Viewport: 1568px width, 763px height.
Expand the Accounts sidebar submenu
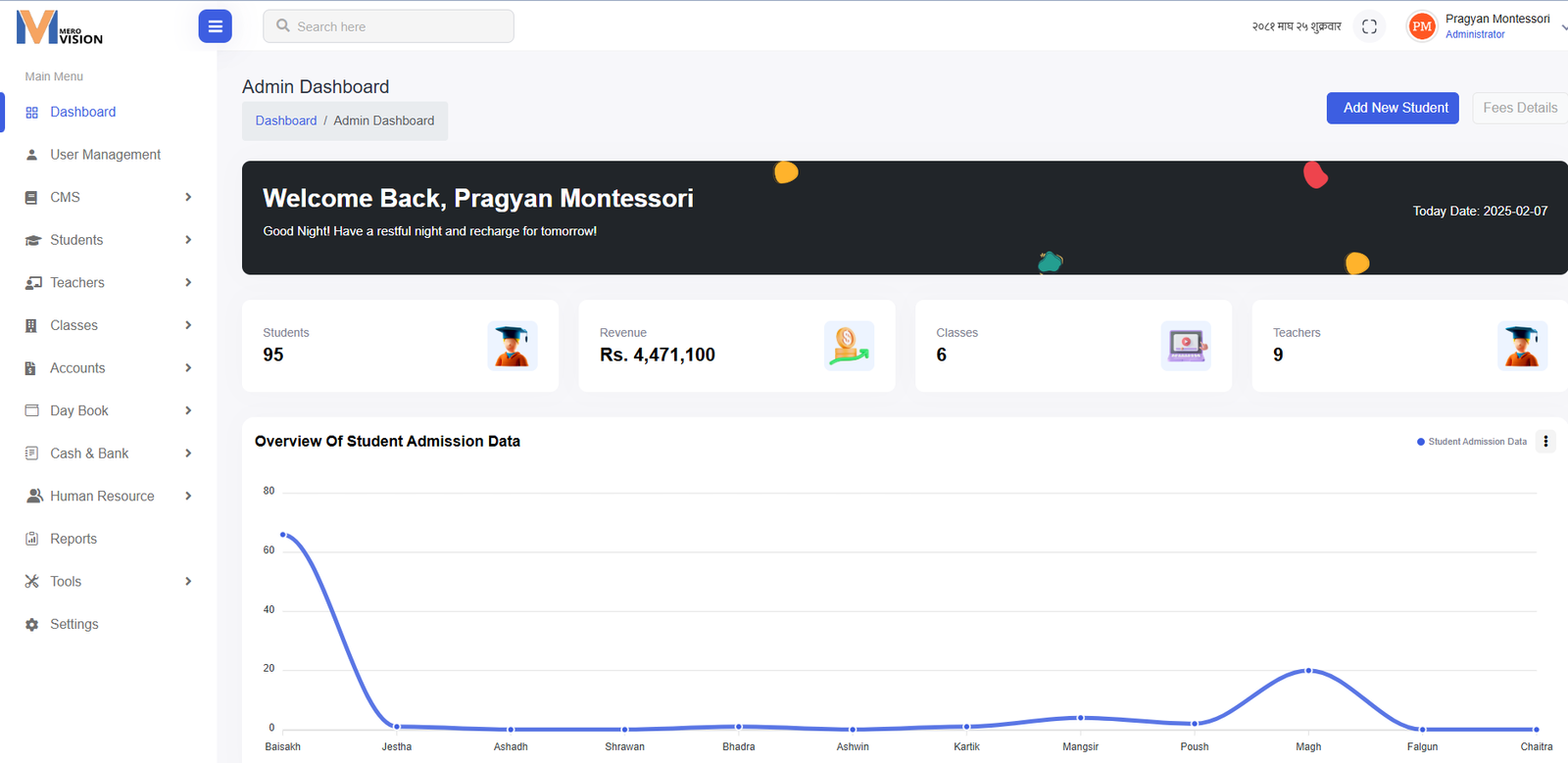(108, 368)
